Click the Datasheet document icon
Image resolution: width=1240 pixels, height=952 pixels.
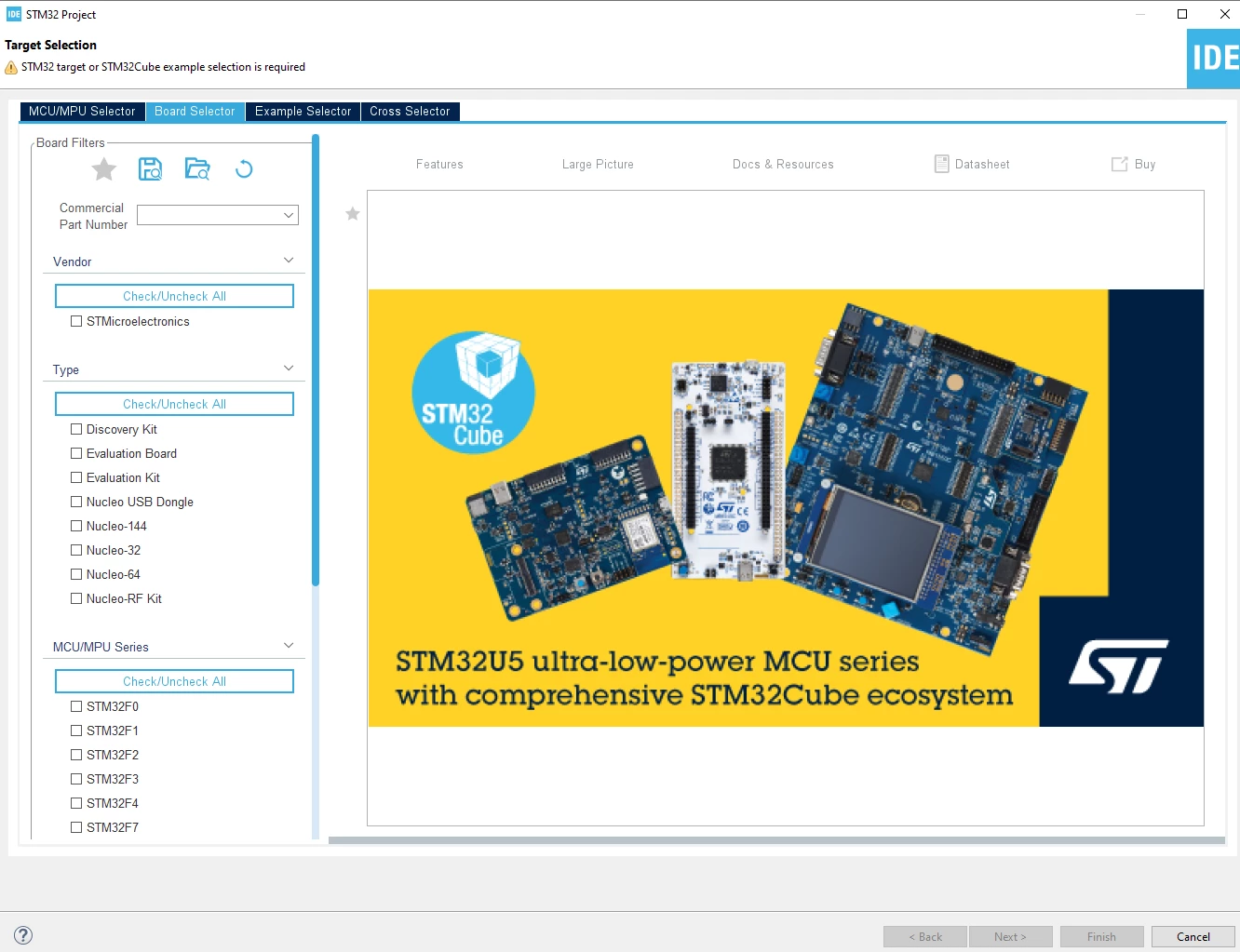[942, 164]
